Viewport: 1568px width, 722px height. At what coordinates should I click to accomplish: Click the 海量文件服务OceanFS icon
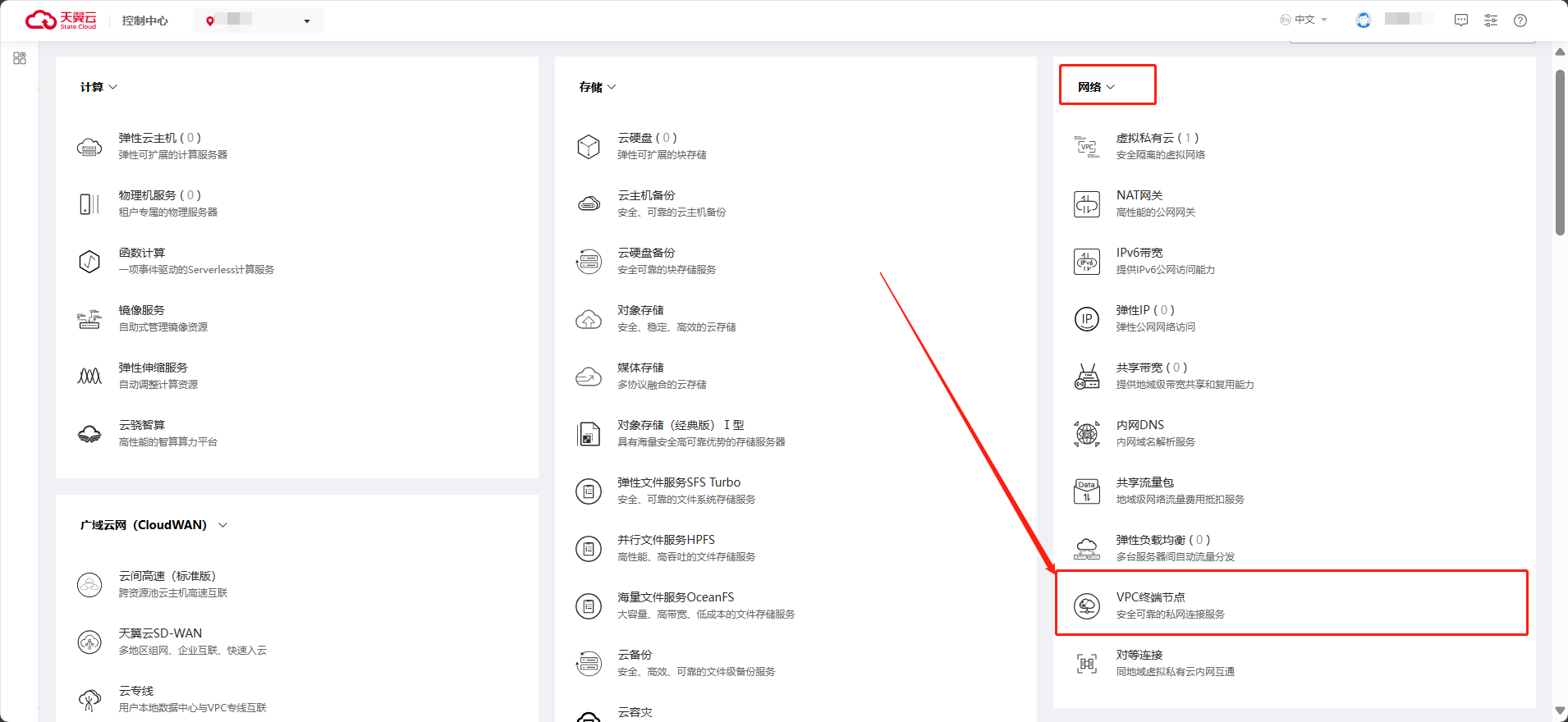[x=589, y=606]
